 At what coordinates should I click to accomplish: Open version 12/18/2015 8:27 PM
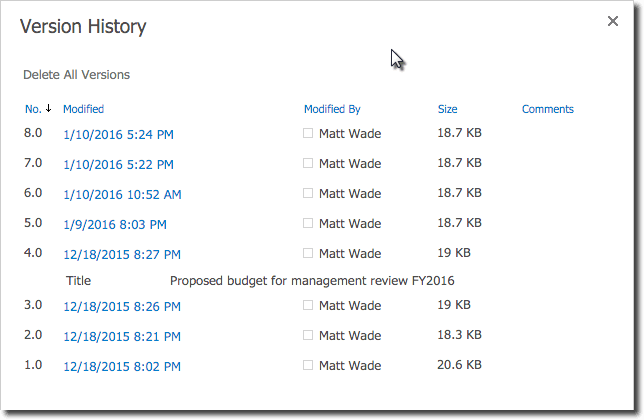[x=122, y=254]
